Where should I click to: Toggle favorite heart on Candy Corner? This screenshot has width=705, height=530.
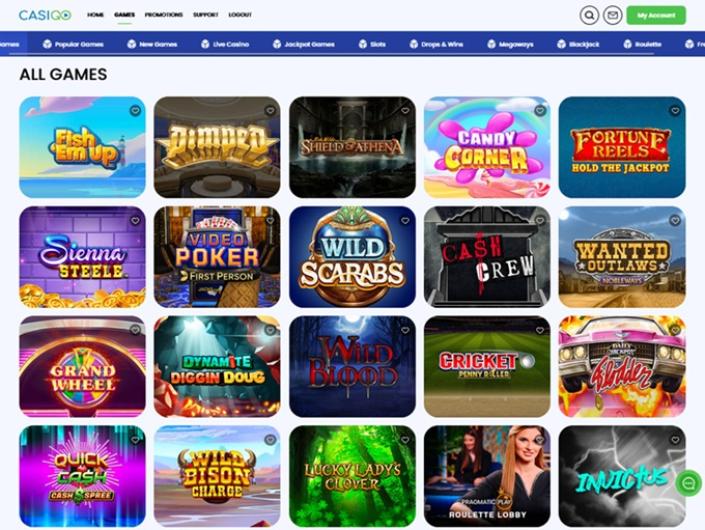pos(540,111)
